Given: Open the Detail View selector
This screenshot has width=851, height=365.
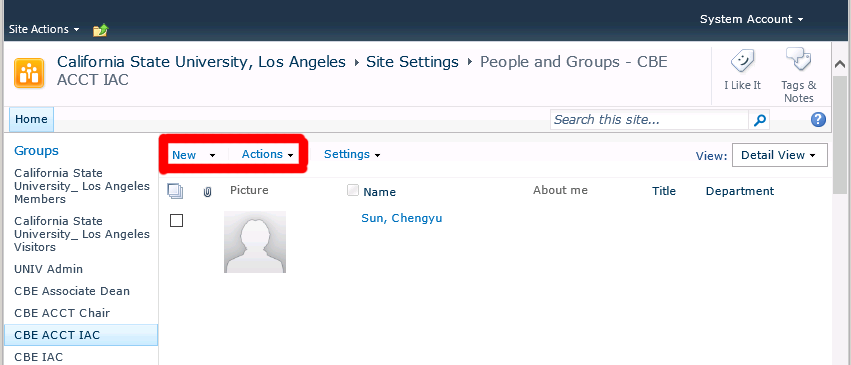Looking at the screenshot, I should (x=779, y=155).
